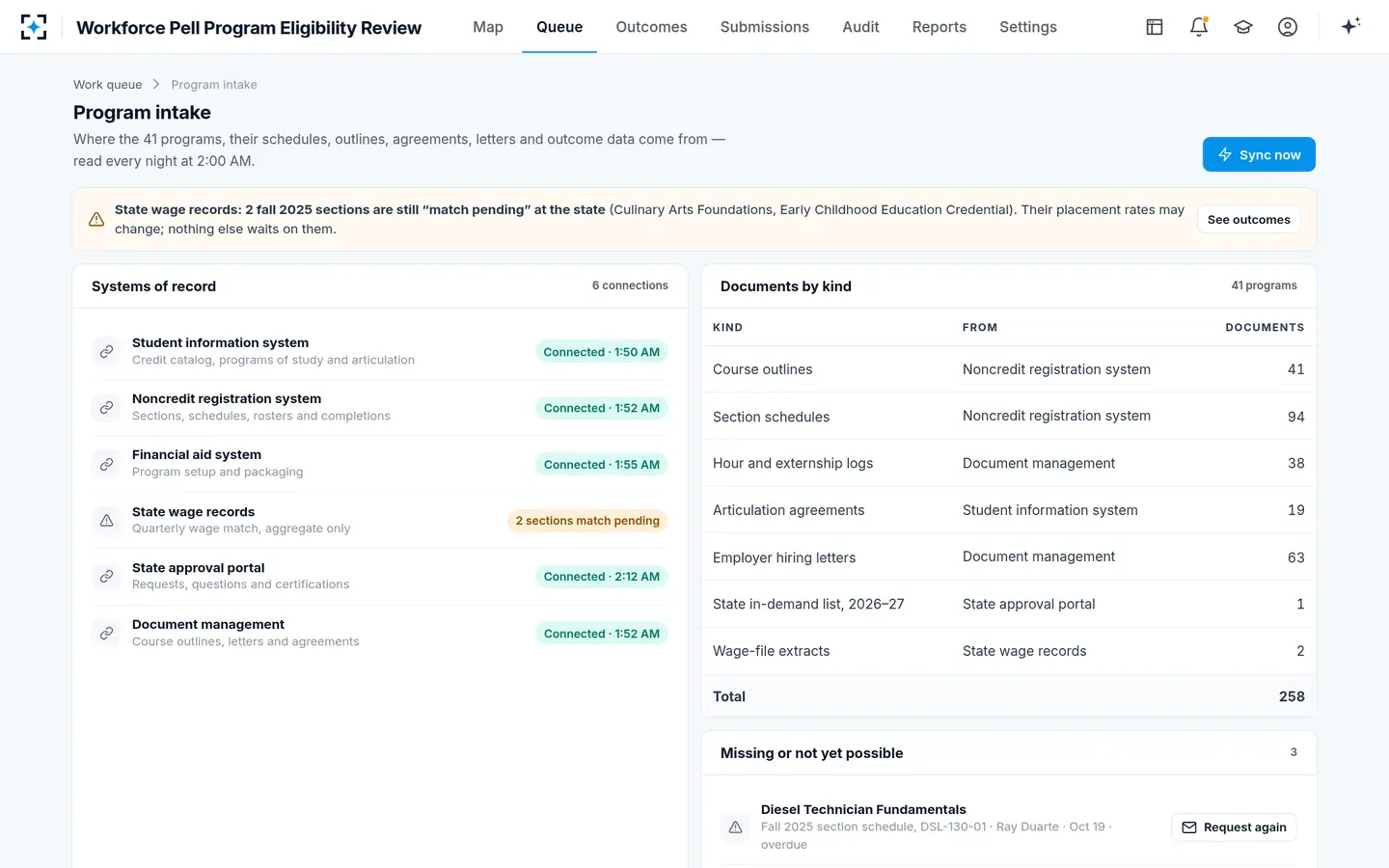Select State in-demand list, 2026–27 row
This screenshot has width=1389, height=868.
[1009, 604]
